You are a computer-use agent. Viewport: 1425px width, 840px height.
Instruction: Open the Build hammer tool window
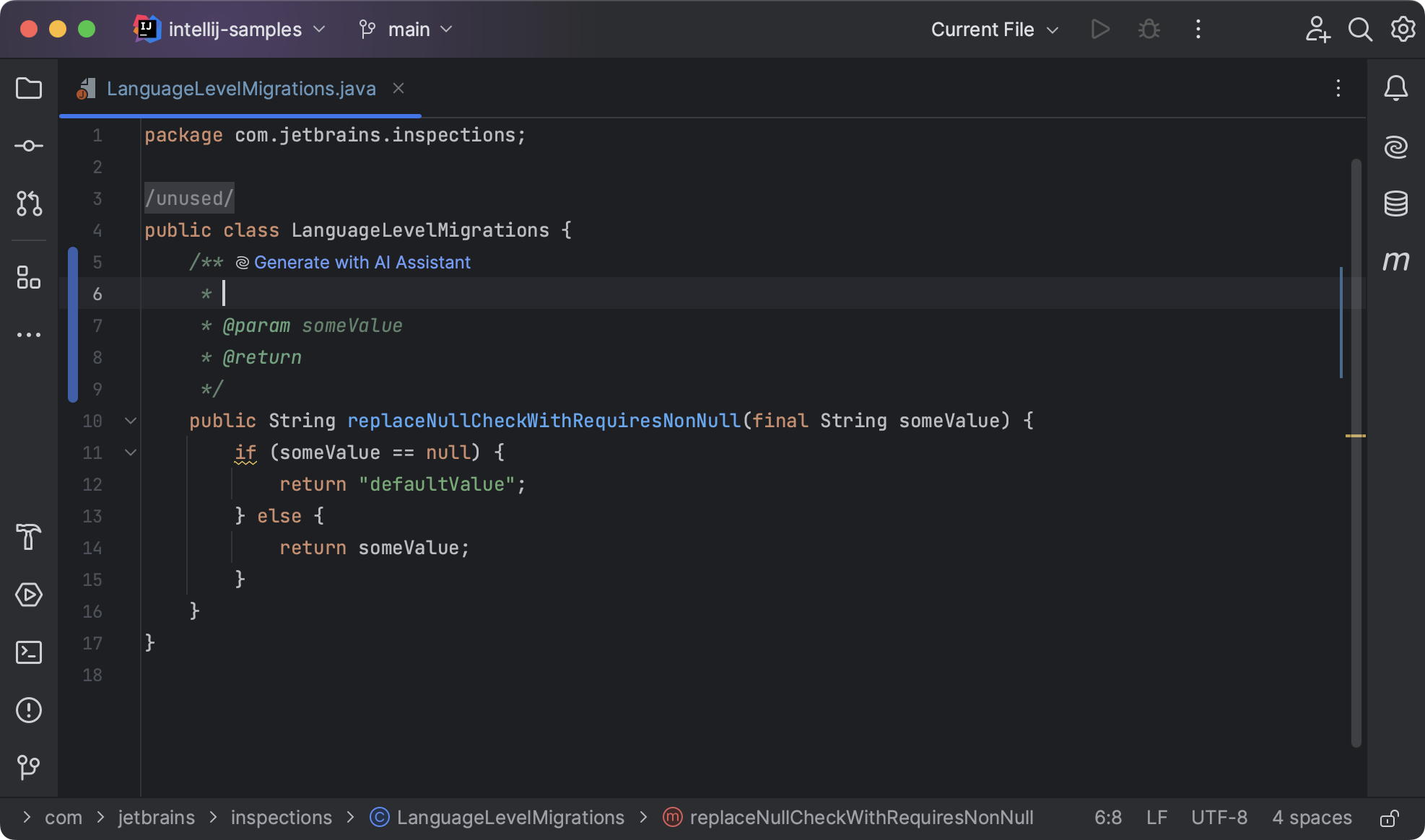[29, 537]
